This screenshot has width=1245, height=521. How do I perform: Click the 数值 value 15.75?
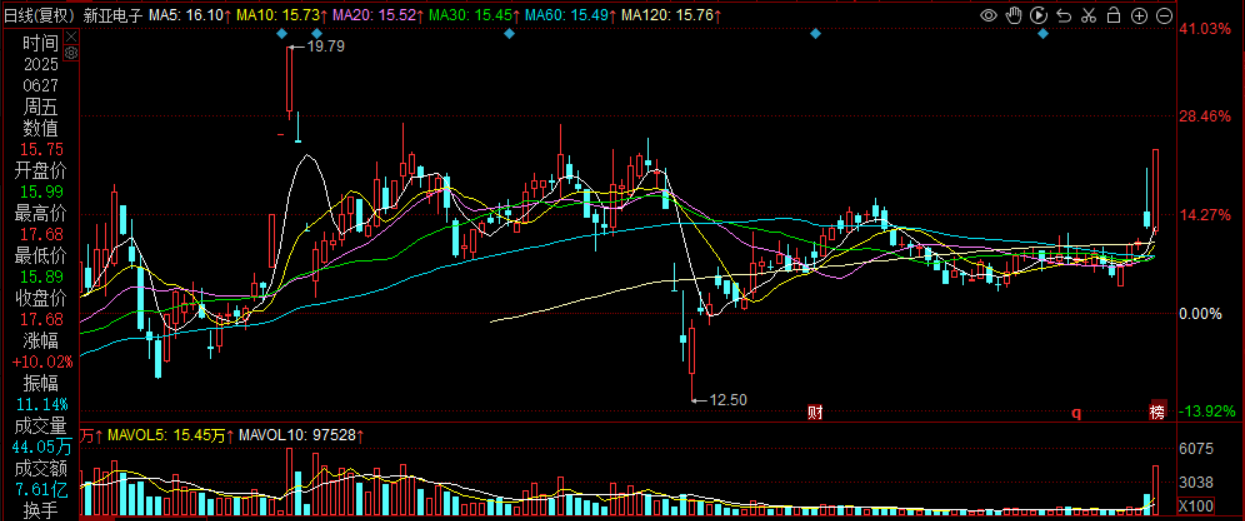coord(40,149)
